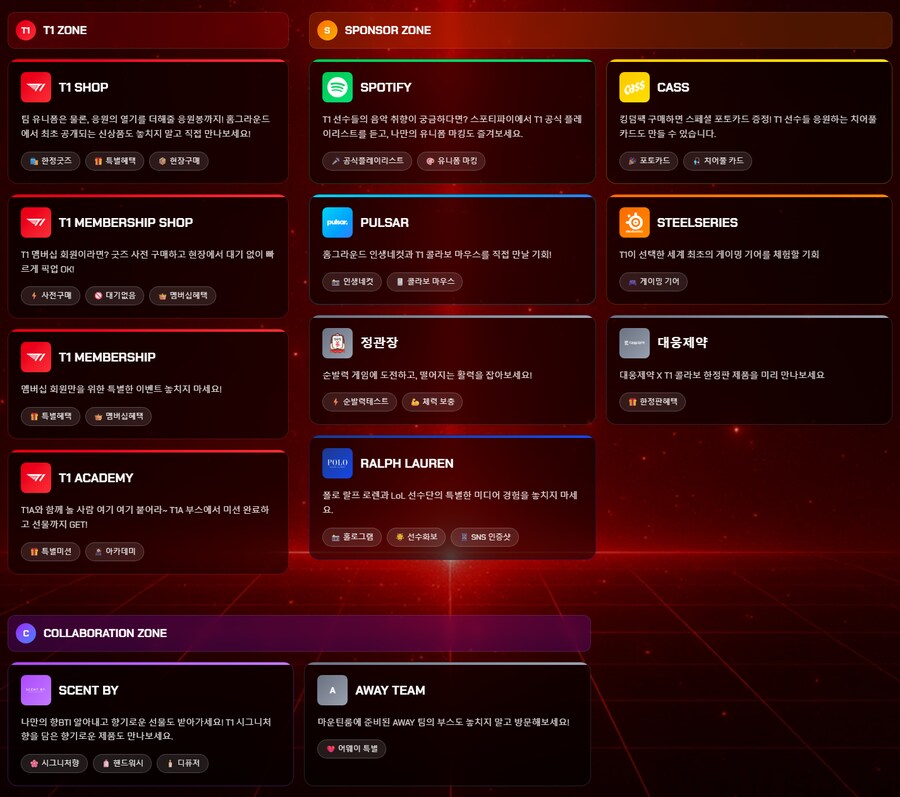The width and height of the screenshot is (900, 797).
Task: Click the 한정판혜택 tag in 대웅제약 card
Action: coord(653,402)
